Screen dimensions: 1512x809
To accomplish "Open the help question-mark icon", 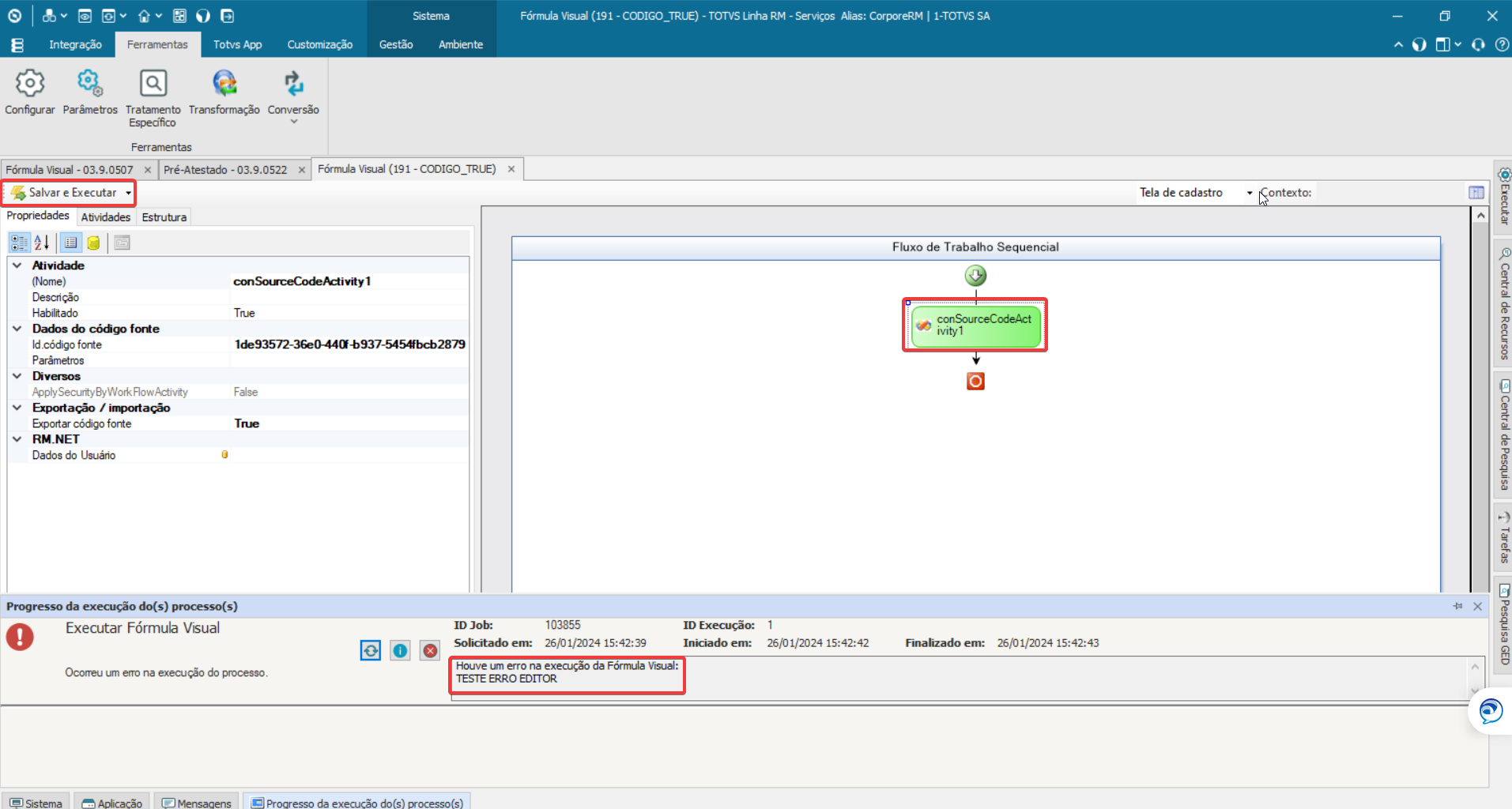I will pyautogui.click(x=1502, y=45).
